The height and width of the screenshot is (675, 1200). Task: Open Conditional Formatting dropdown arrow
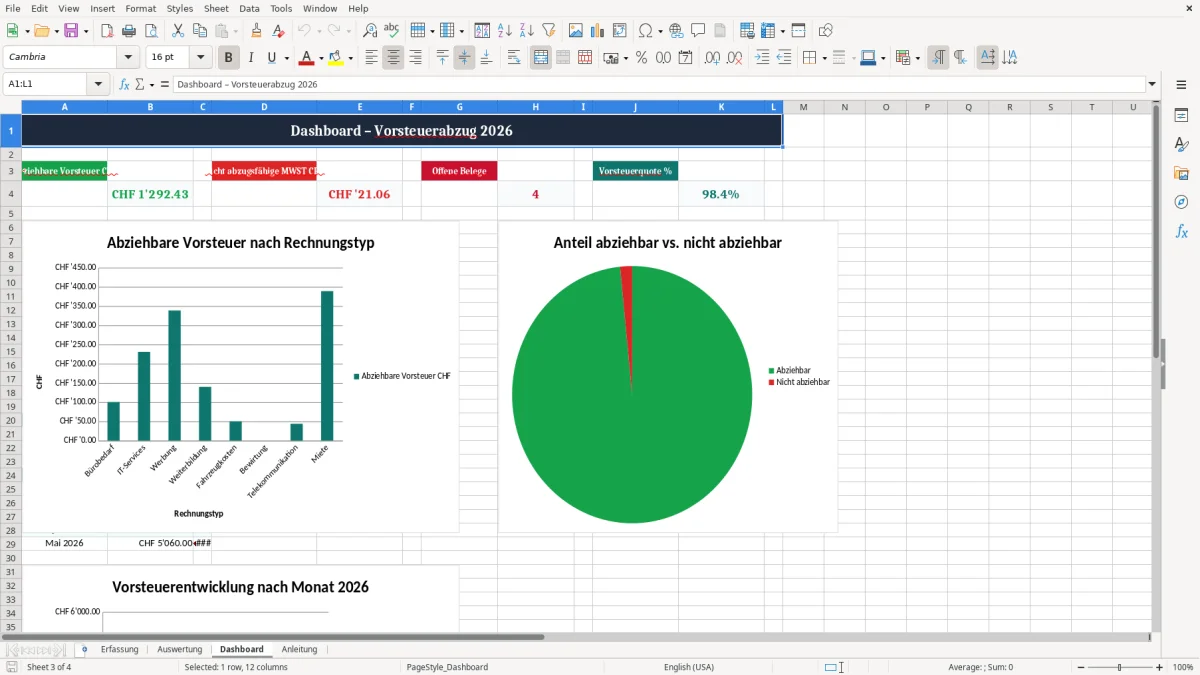917,58
